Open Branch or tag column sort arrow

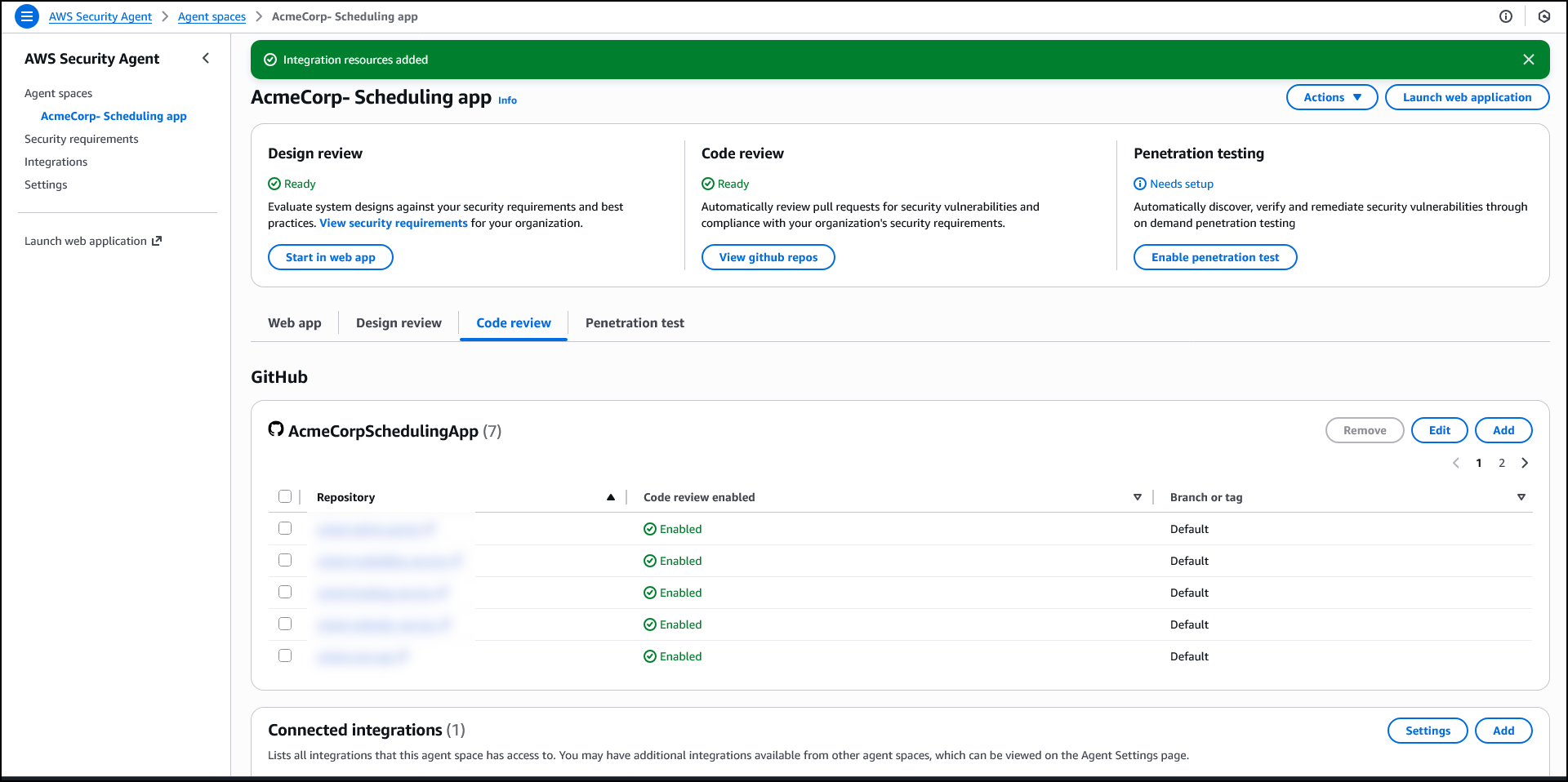[x=1521, y=497]
